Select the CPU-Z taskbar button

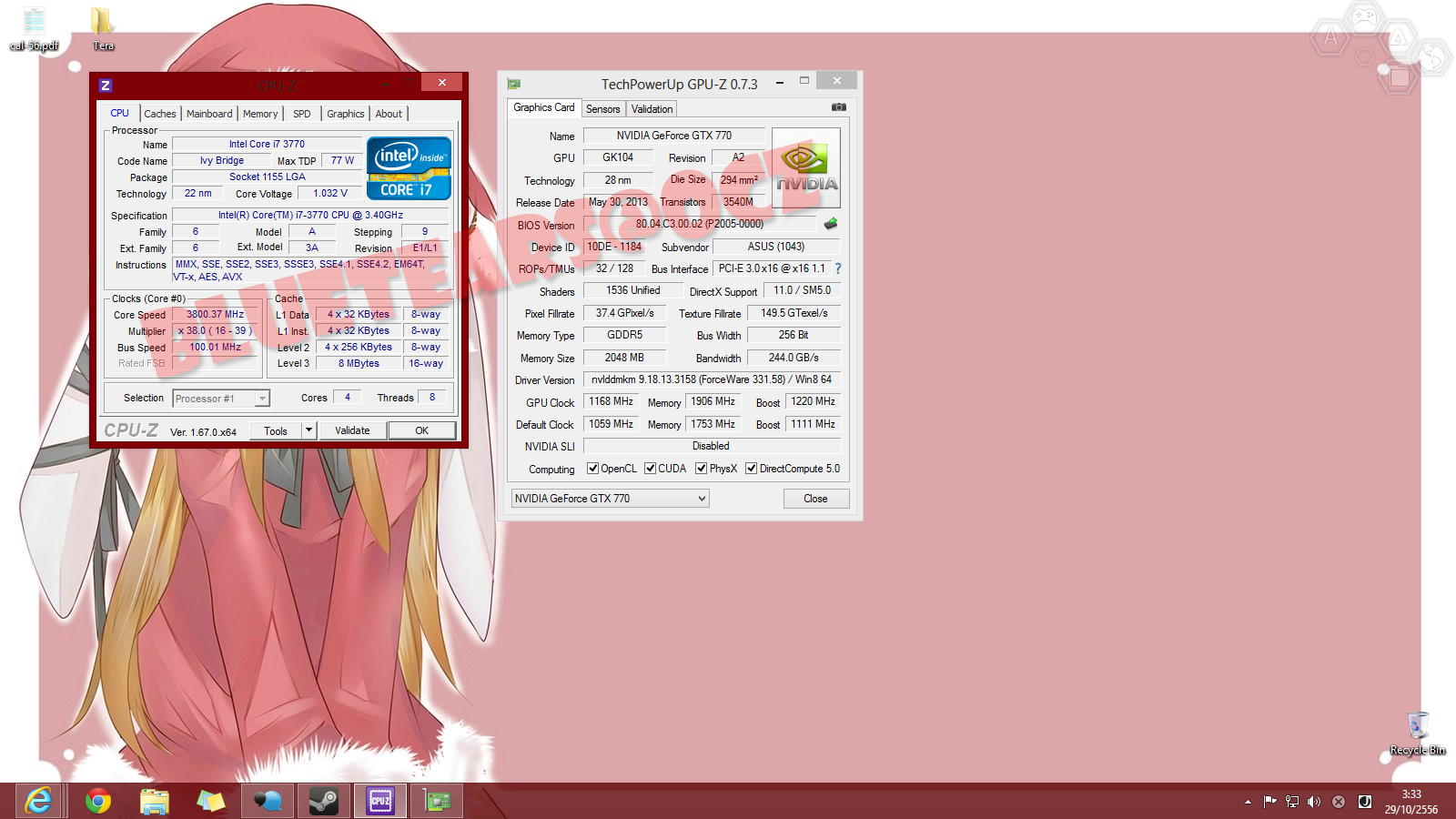coord(380,801)
